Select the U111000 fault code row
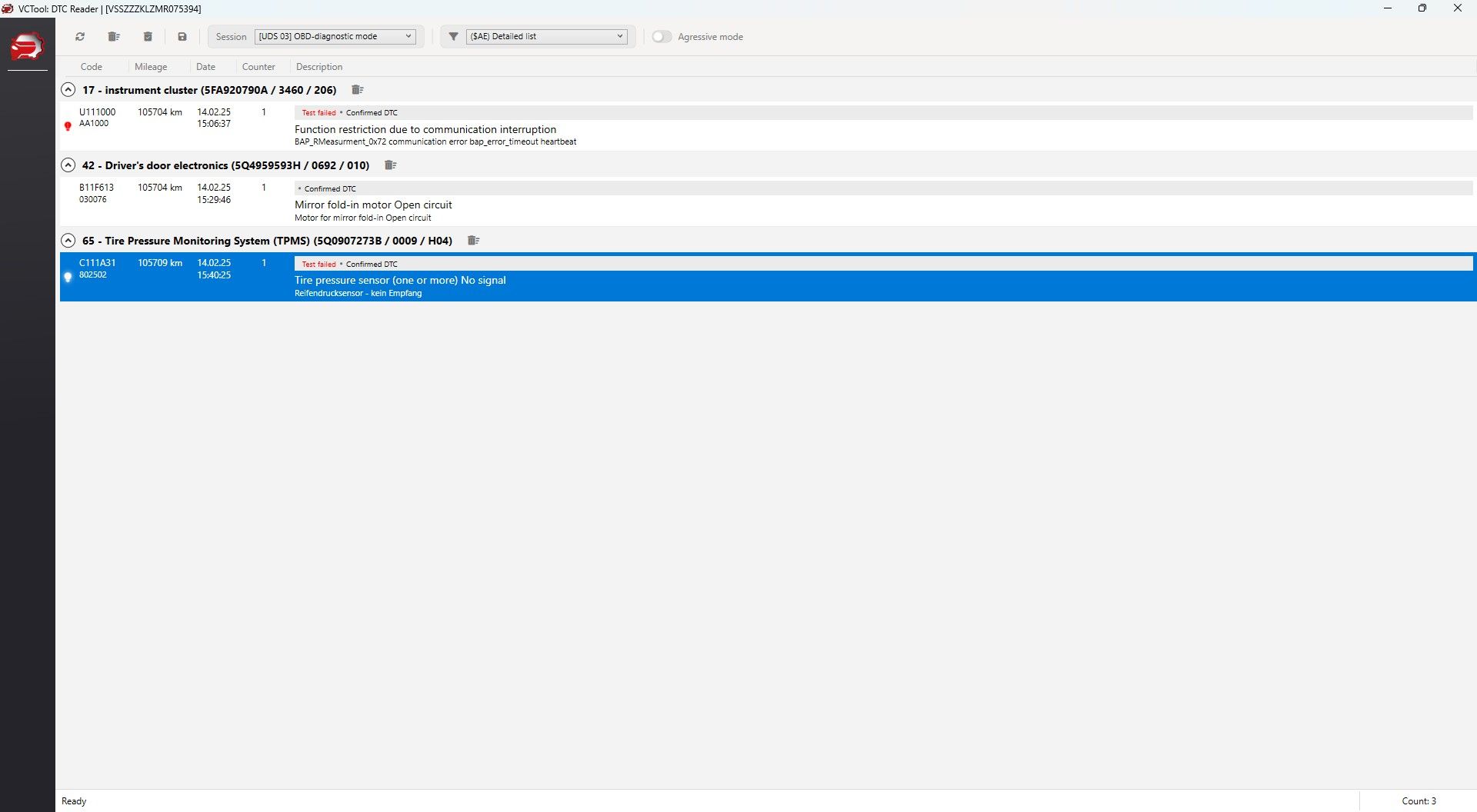Screen dimensions: 1477x812 [x=97, y=112]
